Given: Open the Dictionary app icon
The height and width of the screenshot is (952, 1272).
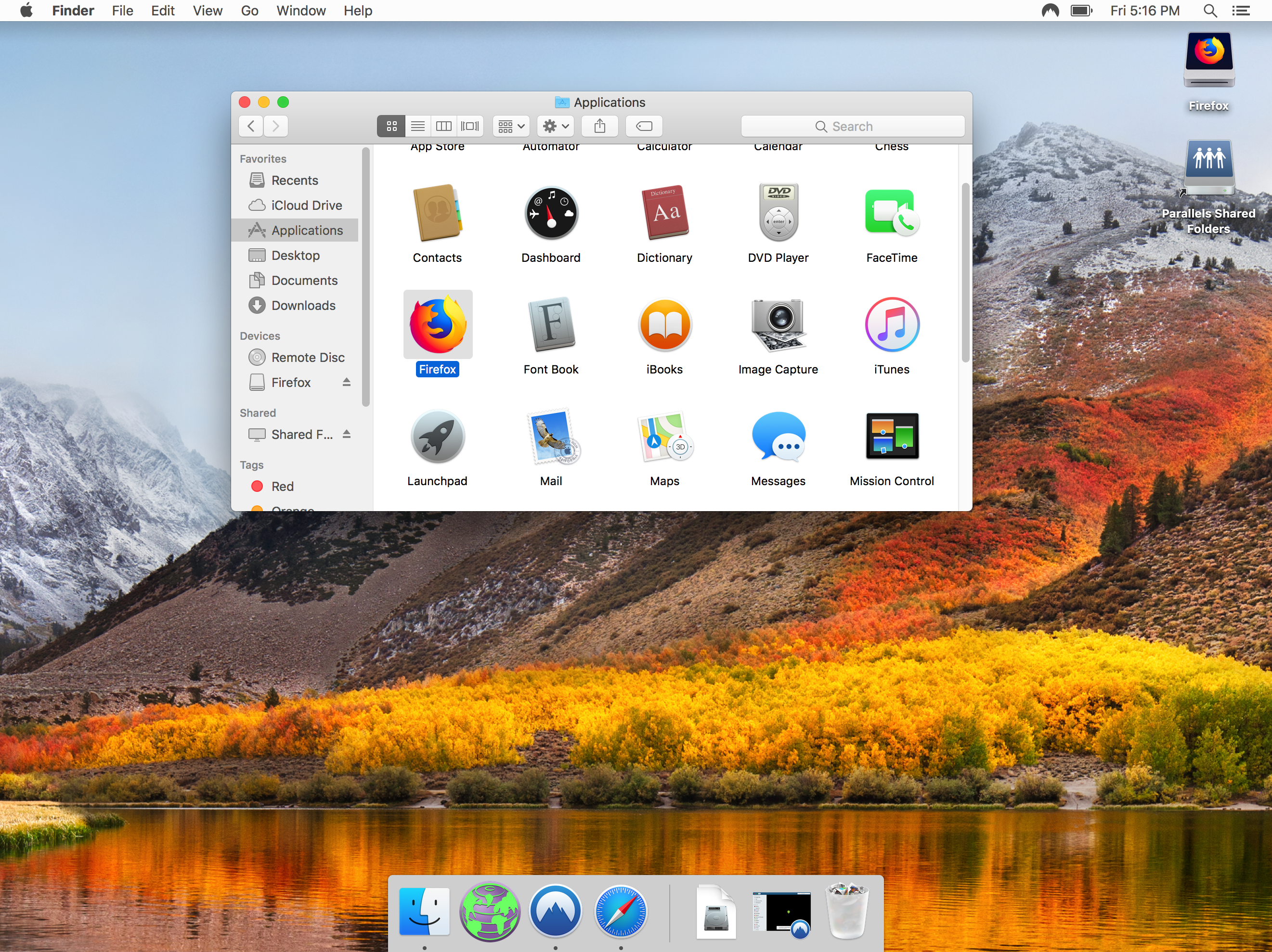Looking at the screenshot, I should click(664, 213).
